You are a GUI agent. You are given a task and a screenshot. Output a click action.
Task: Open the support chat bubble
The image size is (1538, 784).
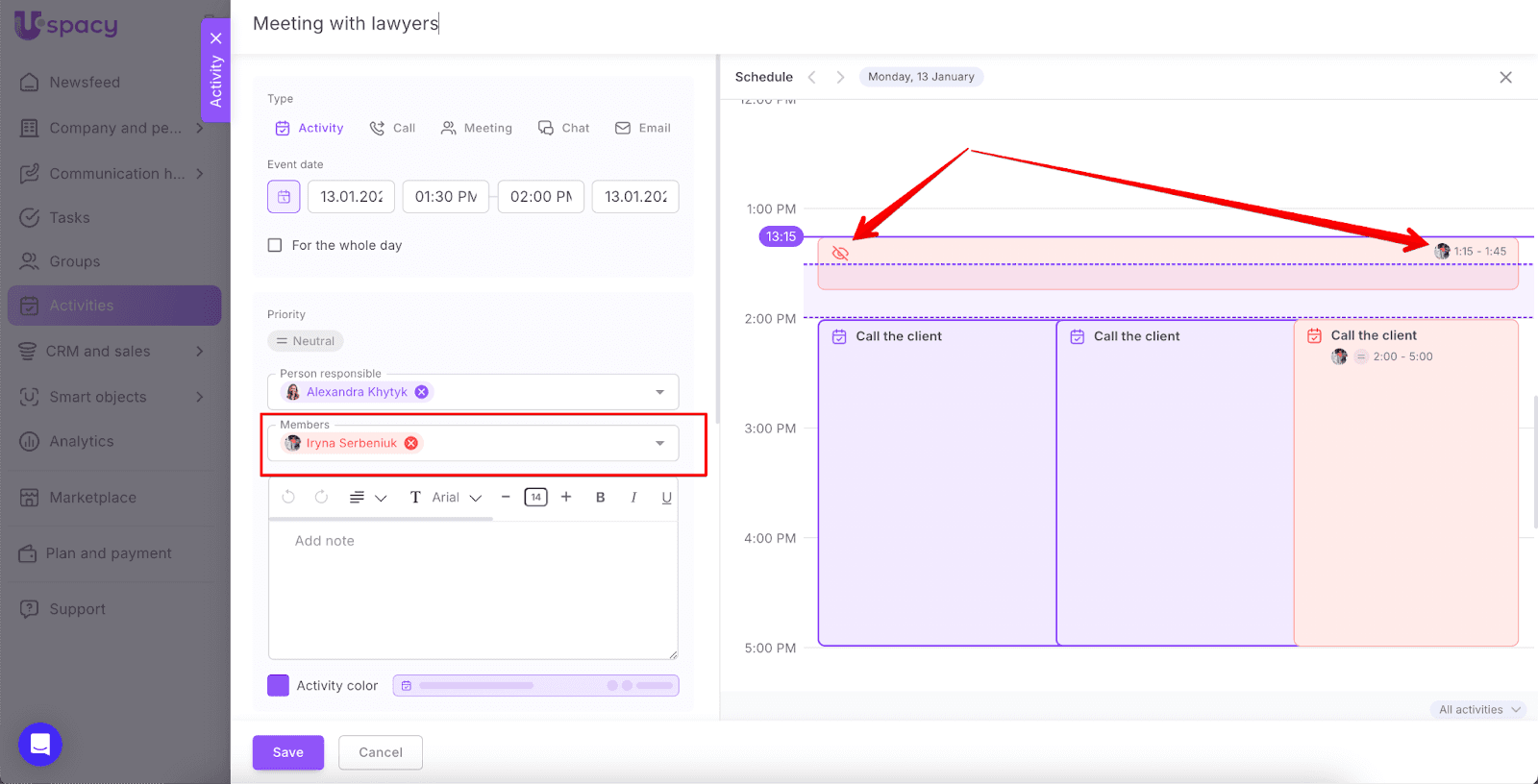coord(40,745)
